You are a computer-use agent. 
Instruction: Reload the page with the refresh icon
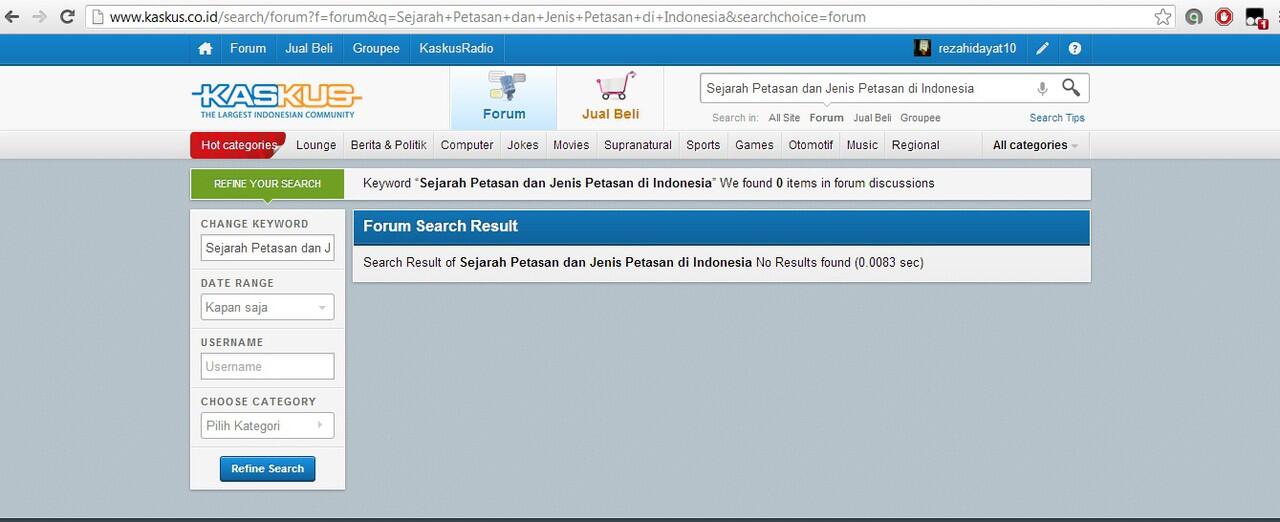[67, 17]
